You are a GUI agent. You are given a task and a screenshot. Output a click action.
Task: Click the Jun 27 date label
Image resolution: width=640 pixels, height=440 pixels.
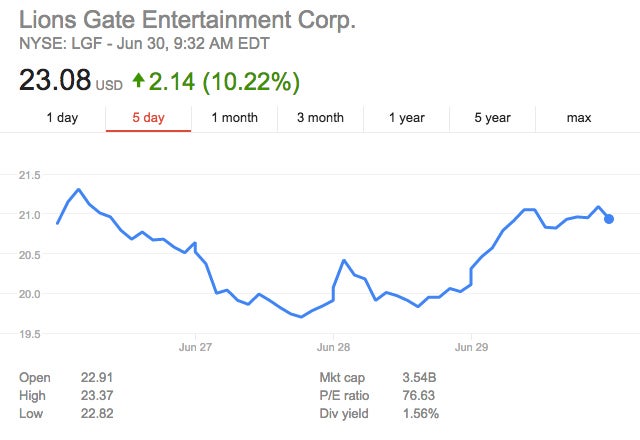click(194, 348)
